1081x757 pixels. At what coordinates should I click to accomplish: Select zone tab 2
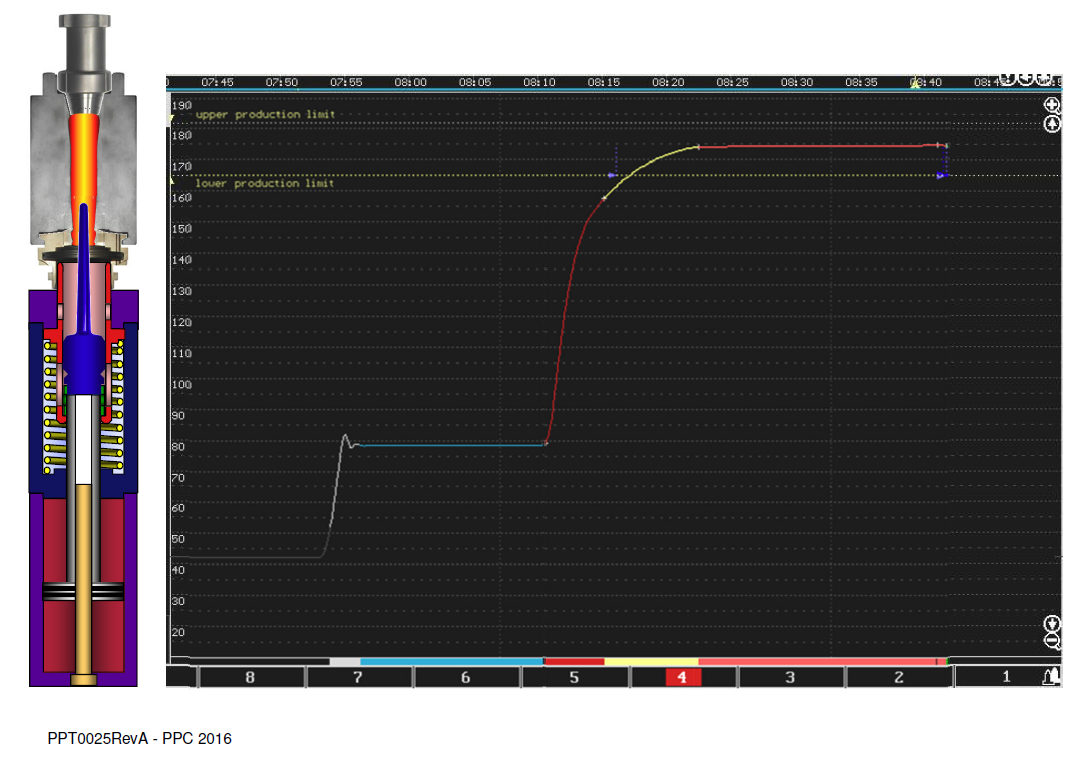coord(898,677)
